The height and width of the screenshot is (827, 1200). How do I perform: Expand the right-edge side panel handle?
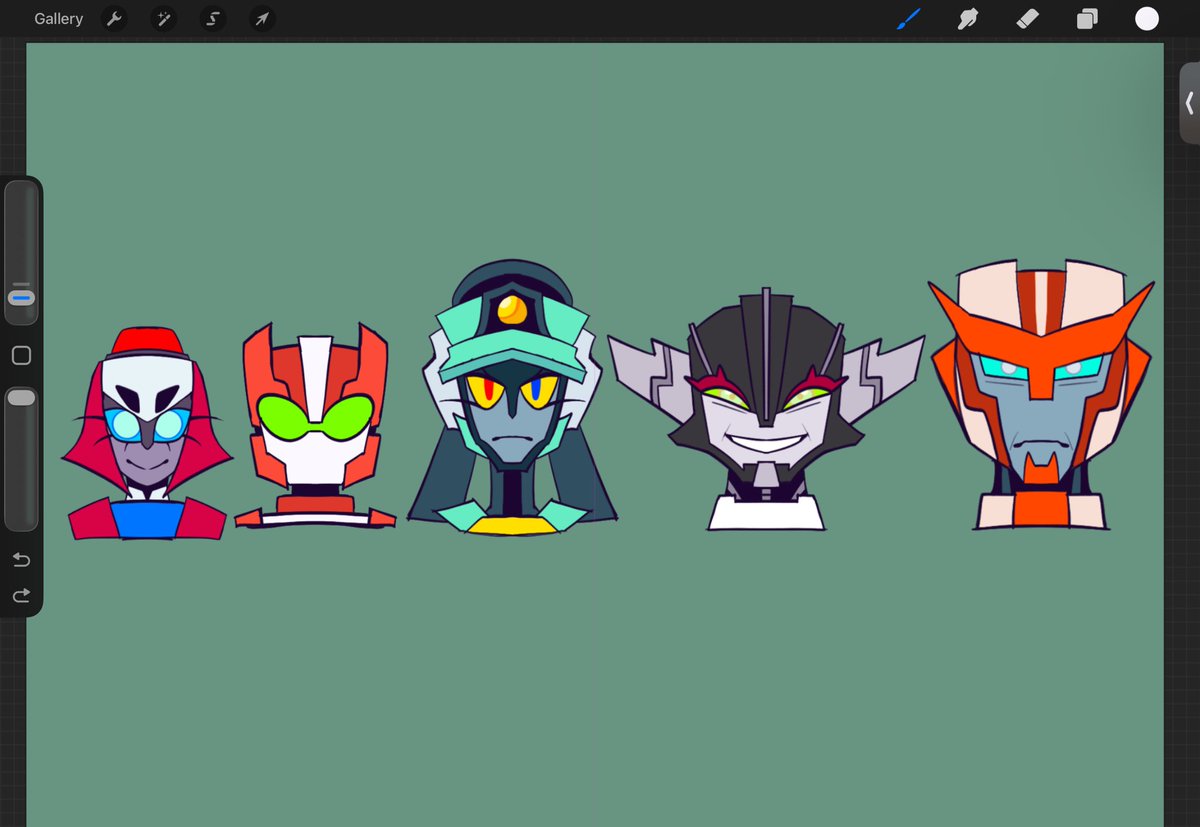click(x=1189, y=103)
